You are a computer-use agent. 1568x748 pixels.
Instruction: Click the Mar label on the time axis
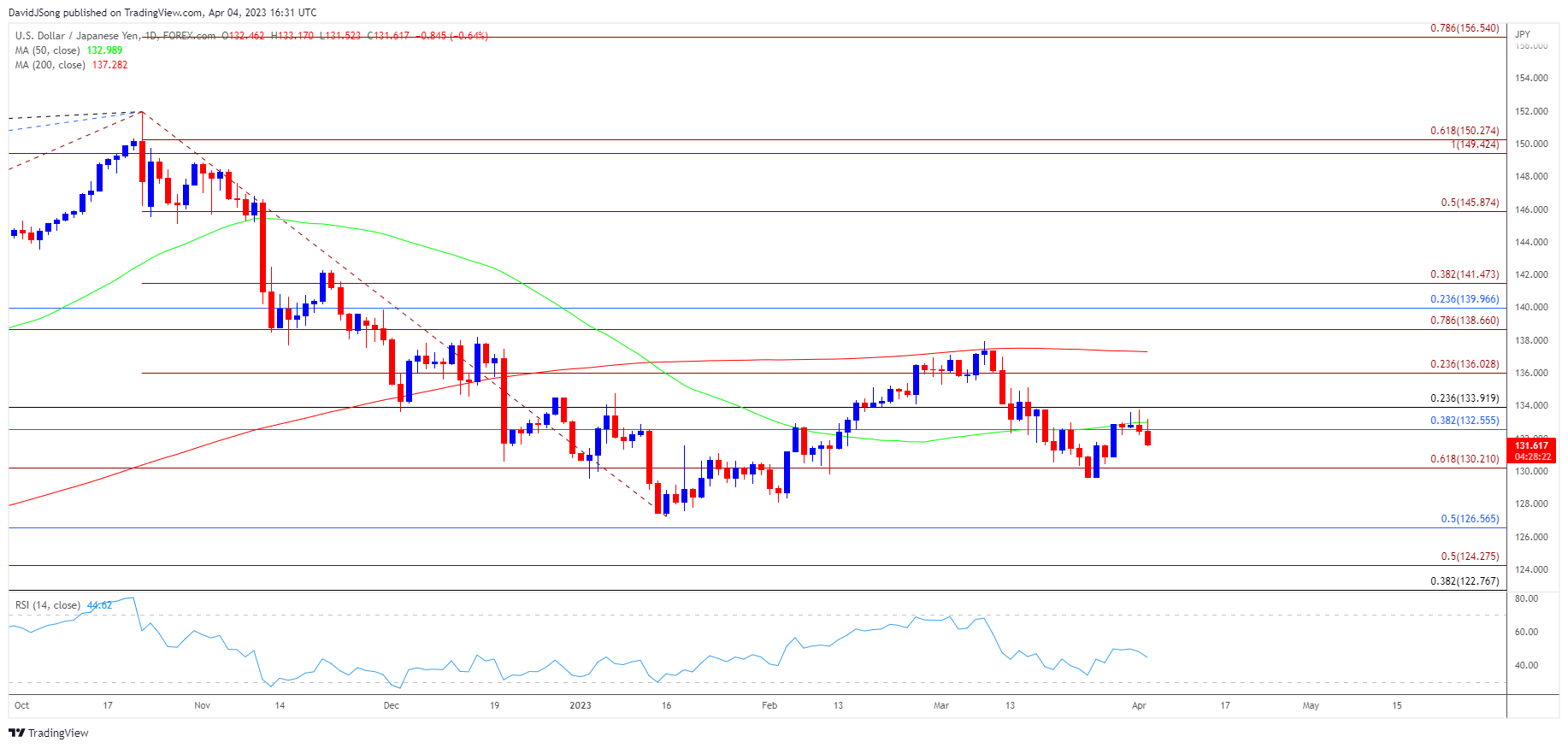[x=941, y=705]
